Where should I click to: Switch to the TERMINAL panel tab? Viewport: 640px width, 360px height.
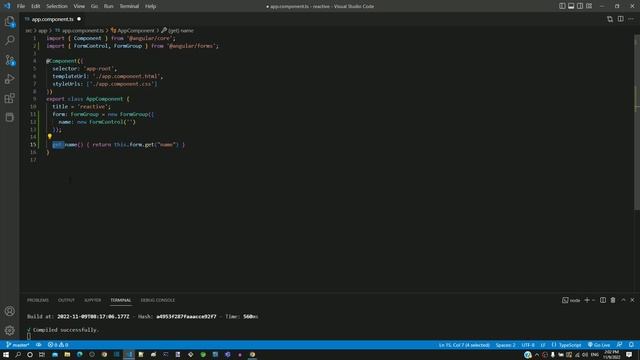pos(121,300)
